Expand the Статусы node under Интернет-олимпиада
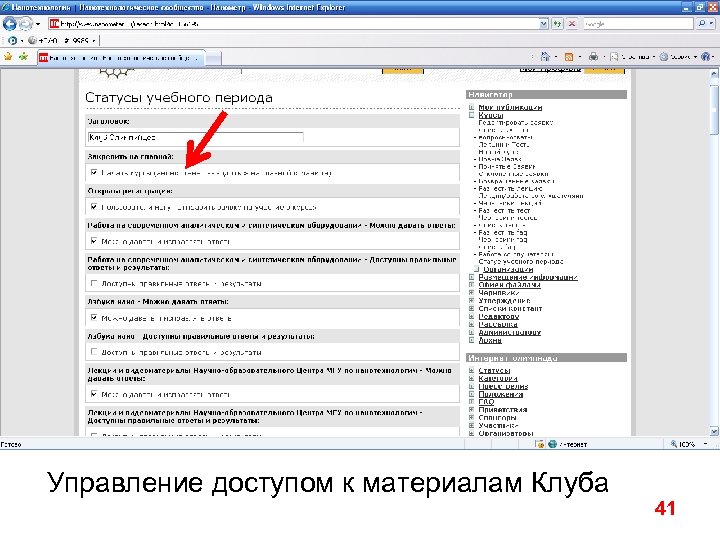Viewport: 720px width, 540px height. click(x=471, y=371)
